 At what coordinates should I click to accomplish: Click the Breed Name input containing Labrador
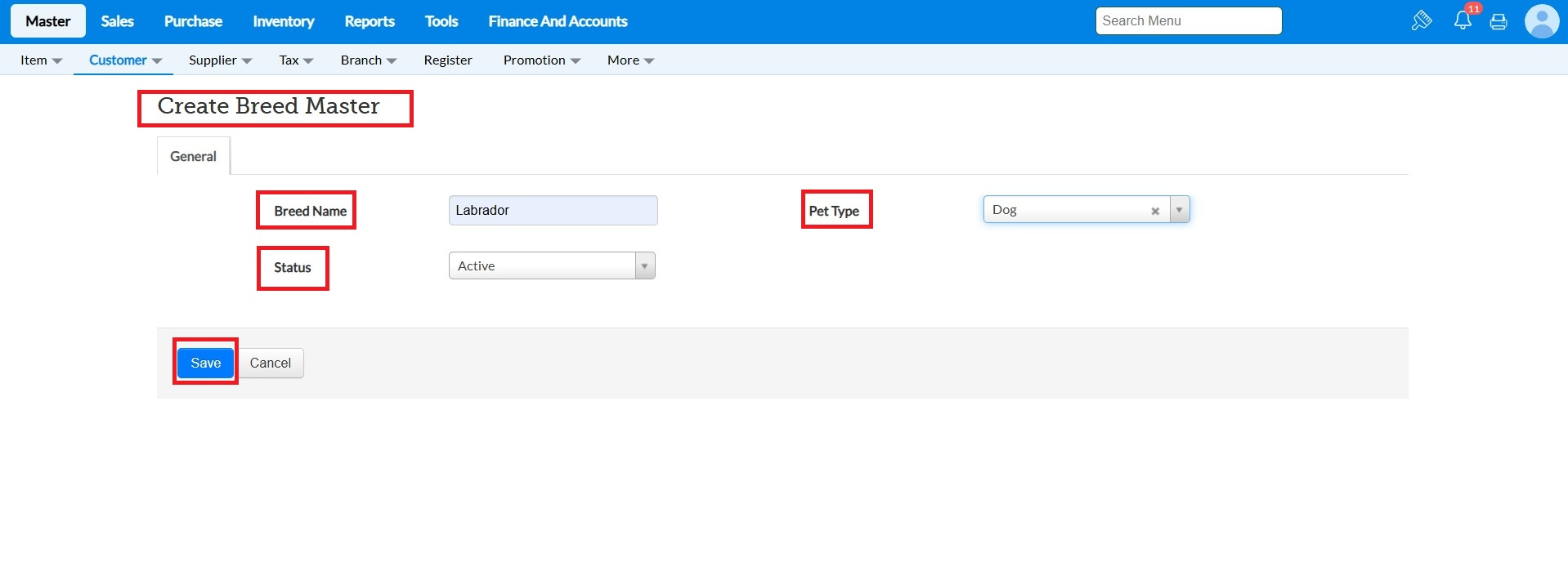pyautogui.click(x=553, y=210)
